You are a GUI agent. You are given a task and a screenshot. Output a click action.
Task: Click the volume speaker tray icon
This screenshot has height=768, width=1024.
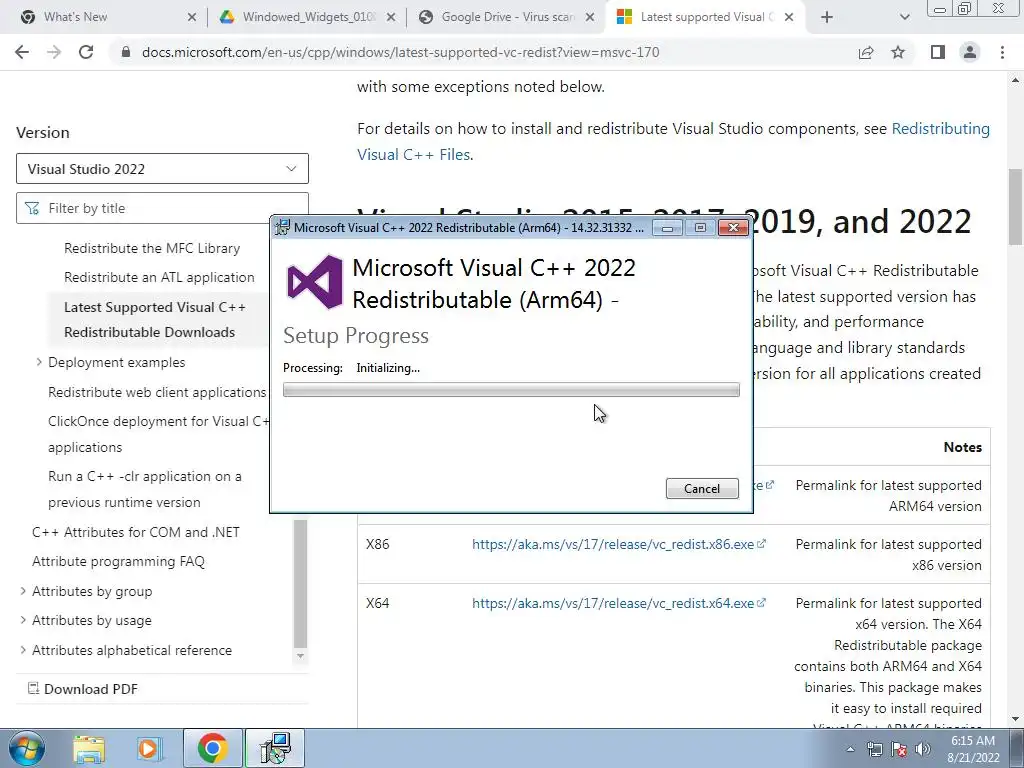point(923,749)
